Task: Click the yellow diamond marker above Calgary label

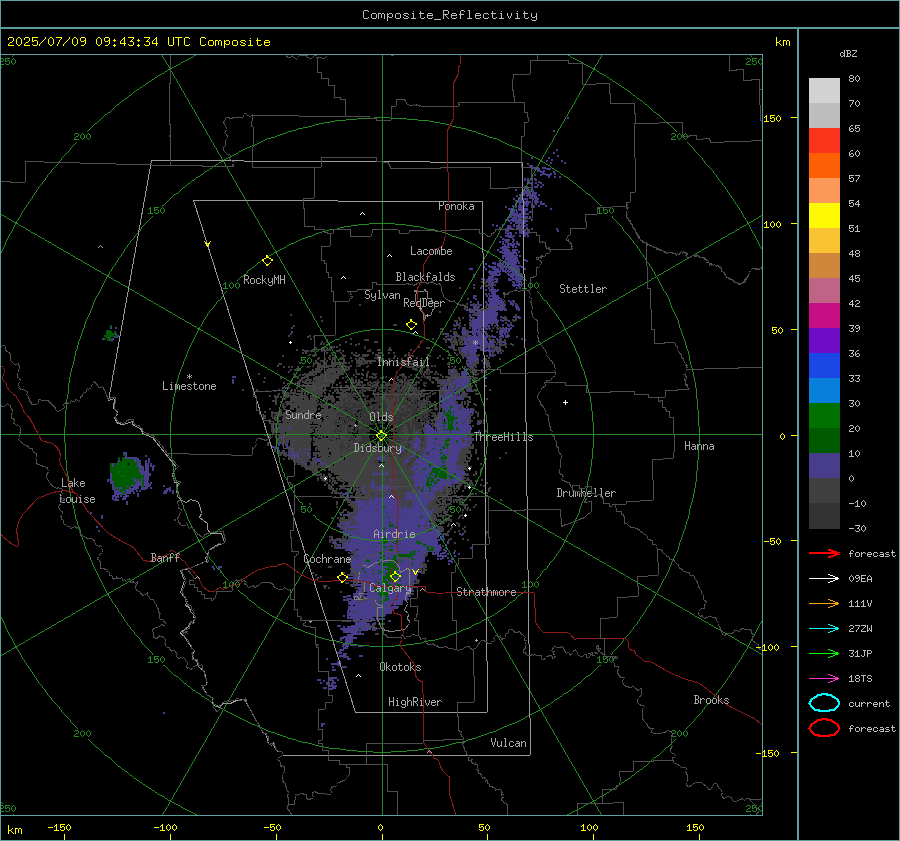Action: [395, 576]
